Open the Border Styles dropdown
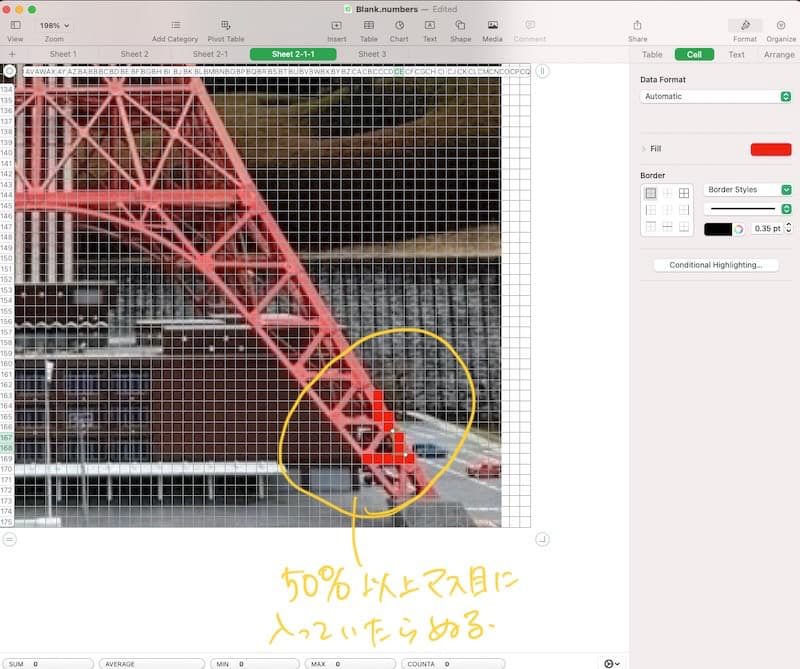The height and width of the screenshot is (669, 800). pyautogui.click(x=748, y=190)
